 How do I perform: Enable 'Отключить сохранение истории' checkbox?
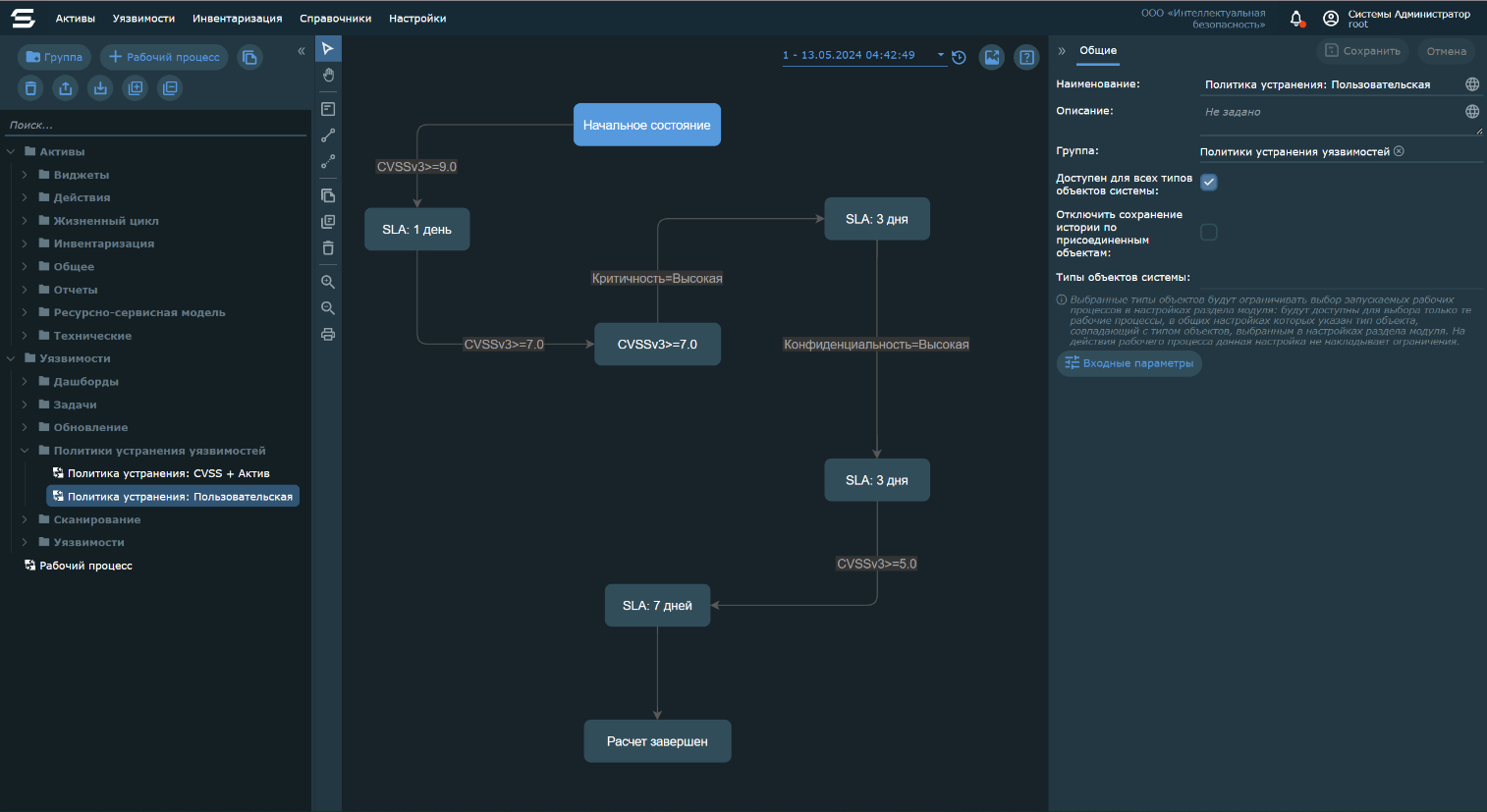coord(1209,233)
